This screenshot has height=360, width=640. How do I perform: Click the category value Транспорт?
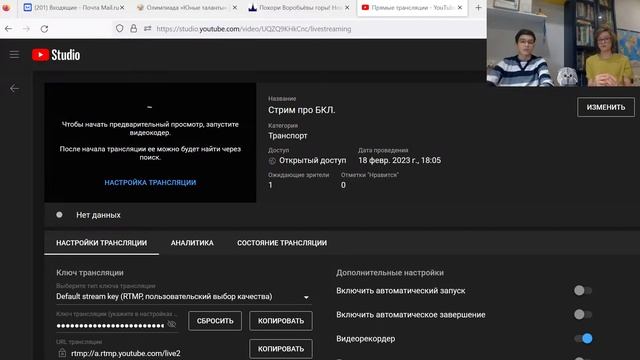click(x=288, y=136)
